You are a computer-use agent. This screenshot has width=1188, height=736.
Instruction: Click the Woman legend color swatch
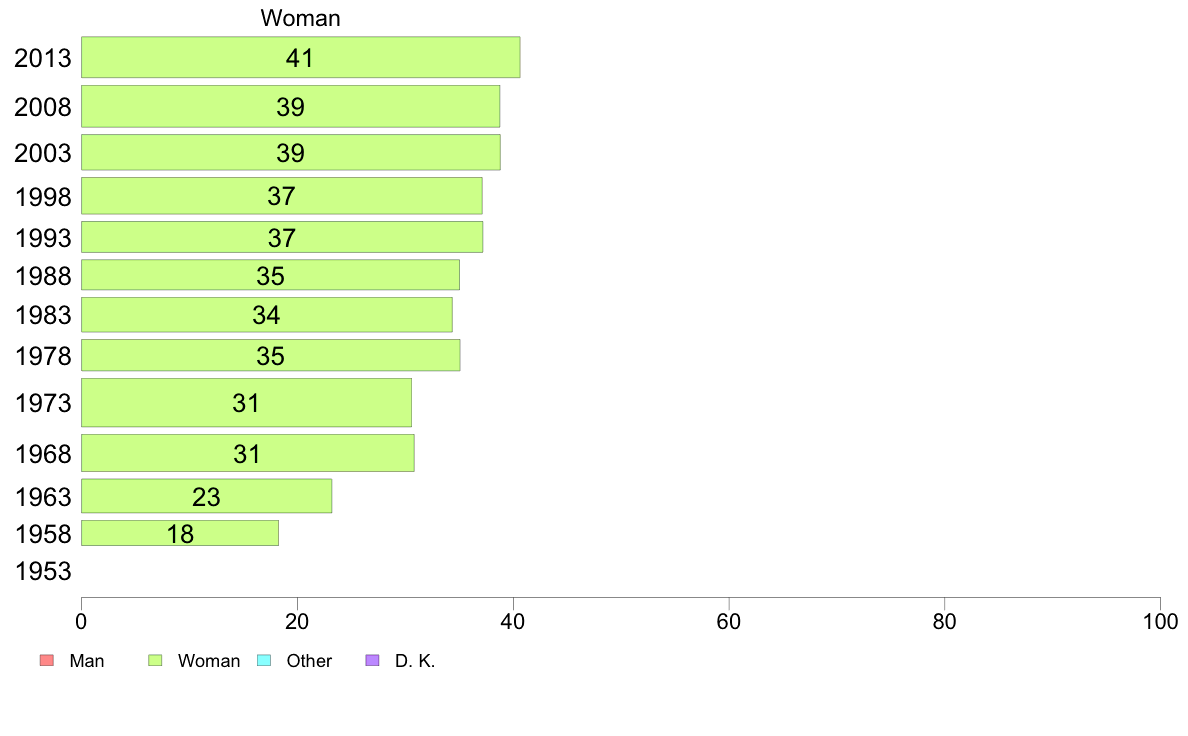(155, 660)
